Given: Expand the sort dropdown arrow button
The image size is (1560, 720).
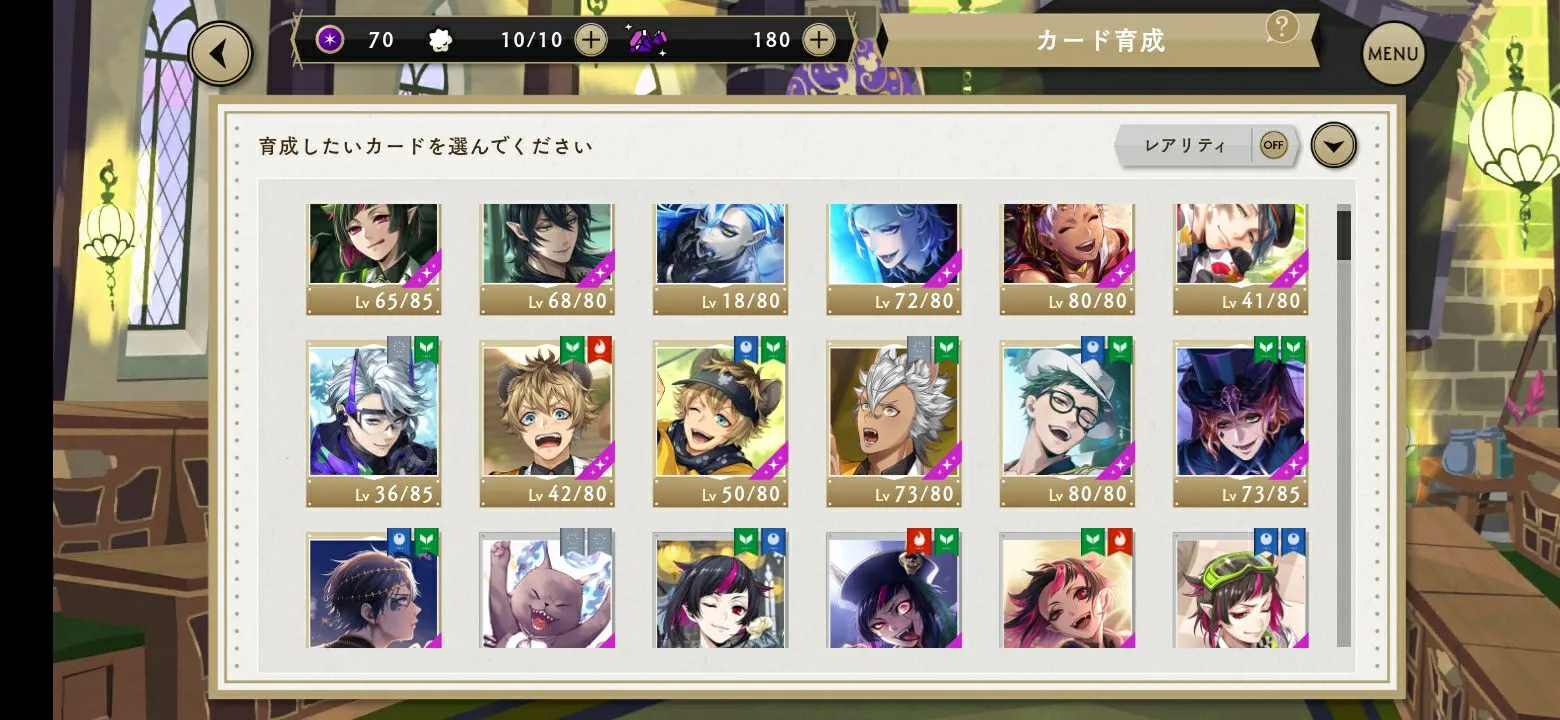Looking at the screenshot, I should coord(1333,146).
